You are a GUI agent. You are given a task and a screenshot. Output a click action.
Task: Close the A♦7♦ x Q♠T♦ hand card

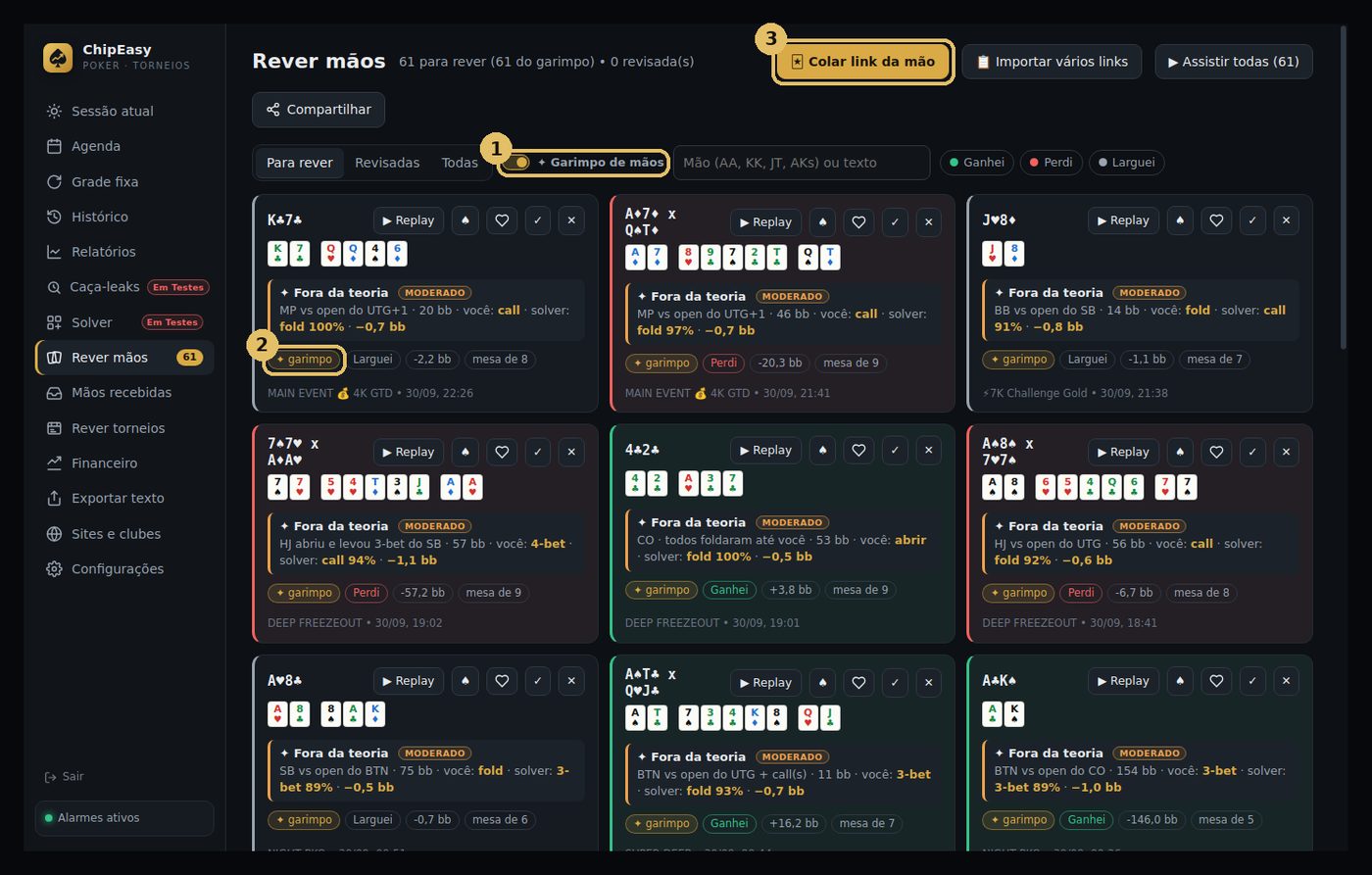tap(929, 222)
